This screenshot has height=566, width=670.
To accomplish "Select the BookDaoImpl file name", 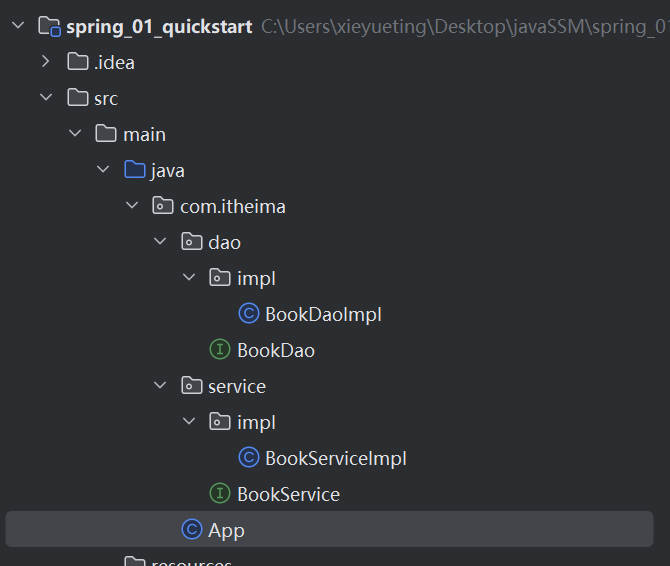I will [323, 314].
